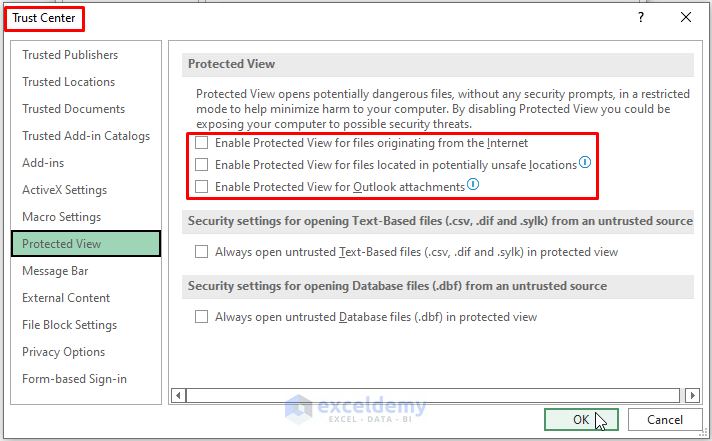Tick always open untrusted Database files checkbox
The width and height of the screenshot is (712, 441).
[x=202, y=317]
